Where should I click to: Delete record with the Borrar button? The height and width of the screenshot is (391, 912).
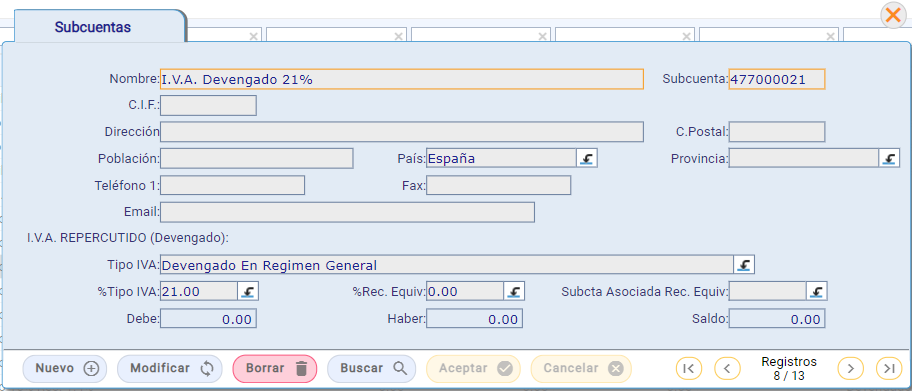275,368
